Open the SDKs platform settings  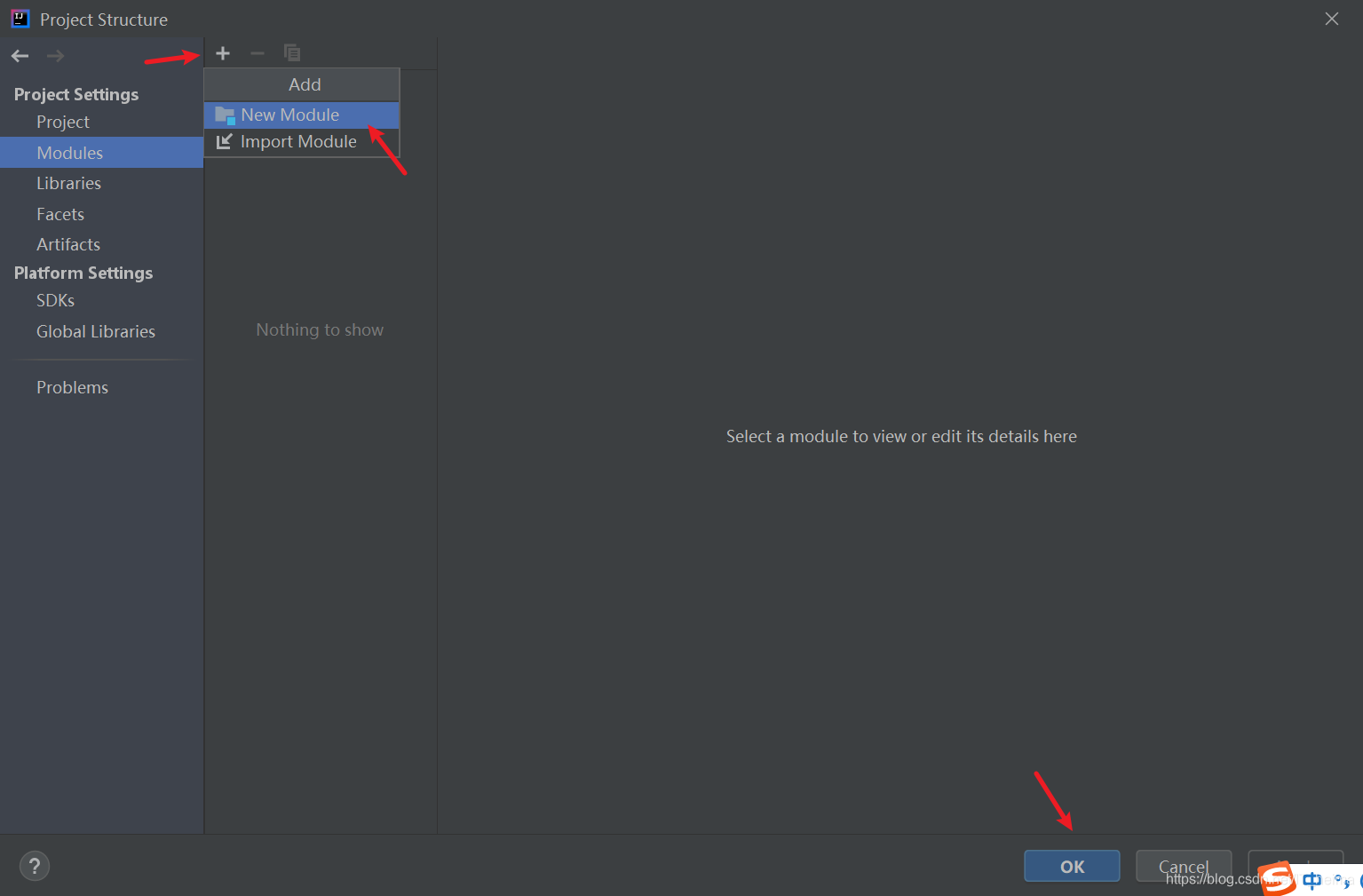click(x=55, y=300)
